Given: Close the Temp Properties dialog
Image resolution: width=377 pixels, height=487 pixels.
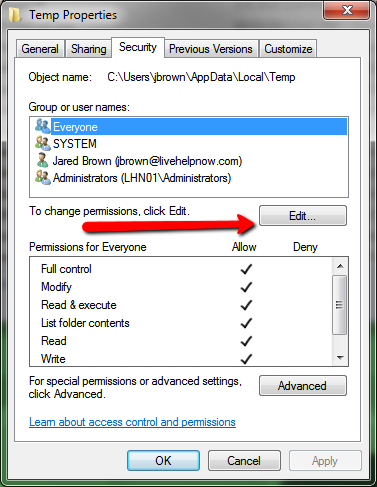Looking at the screenshot, I should 347,10.
